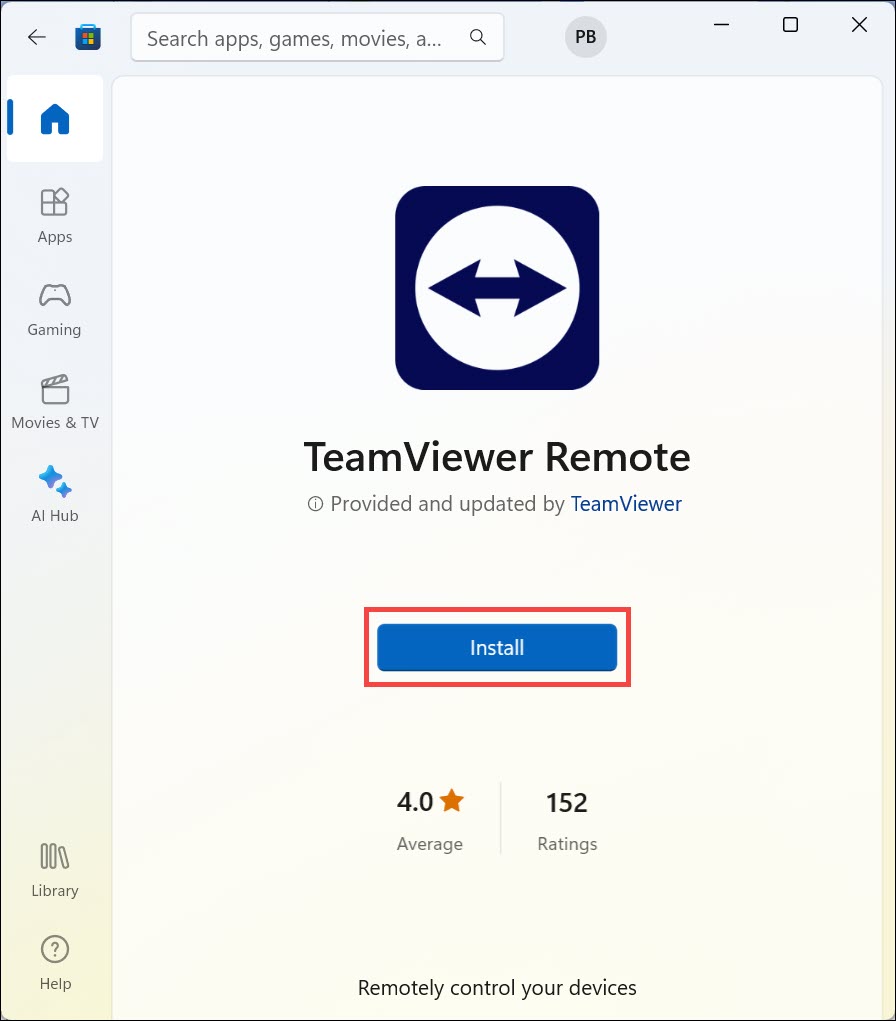
Task: Select the TeamViewer Remote title text
Action: pos(497,457)
